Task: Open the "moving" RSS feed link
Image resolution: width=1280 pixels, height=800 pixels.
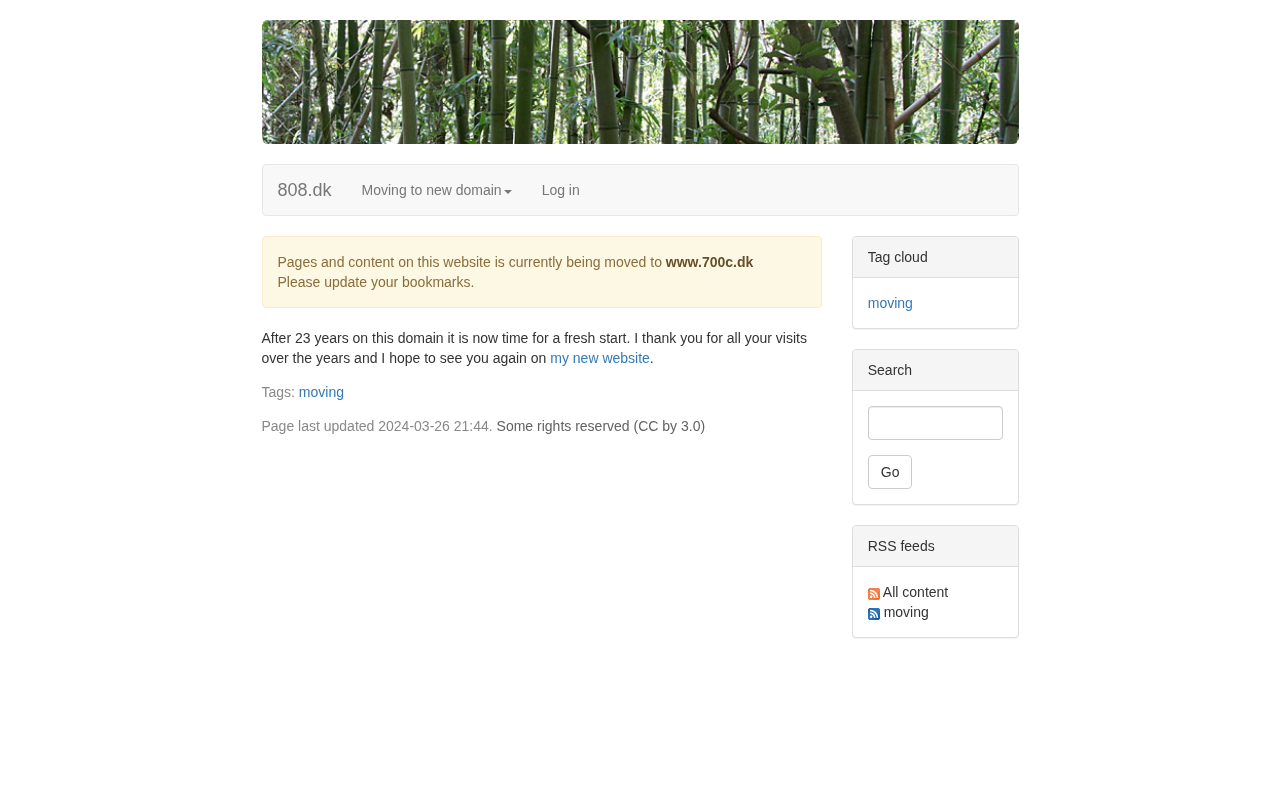Action: [x=906, y=612]
